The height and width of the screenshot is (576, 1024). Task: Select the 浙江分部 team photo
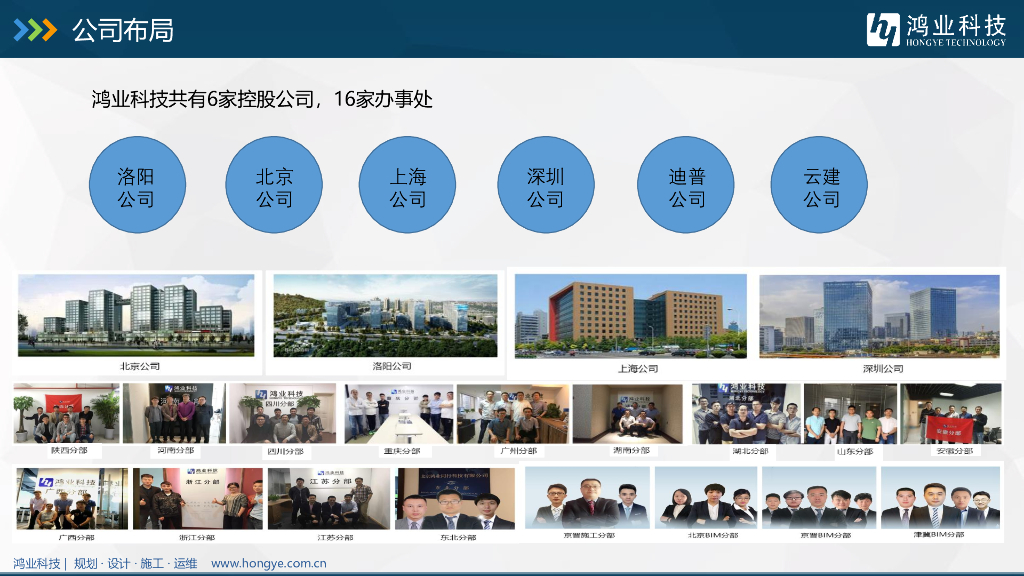coord(198,498)
